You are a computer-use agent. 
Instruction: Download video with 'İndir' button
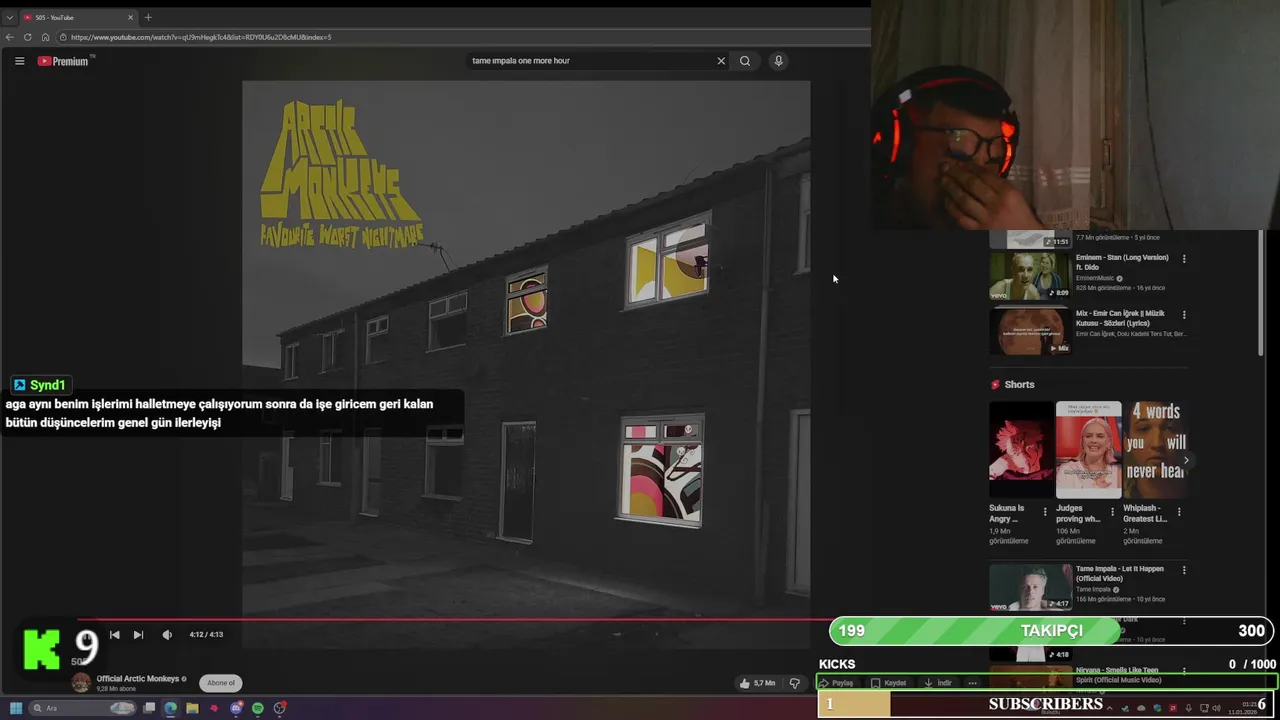[938, 683]
